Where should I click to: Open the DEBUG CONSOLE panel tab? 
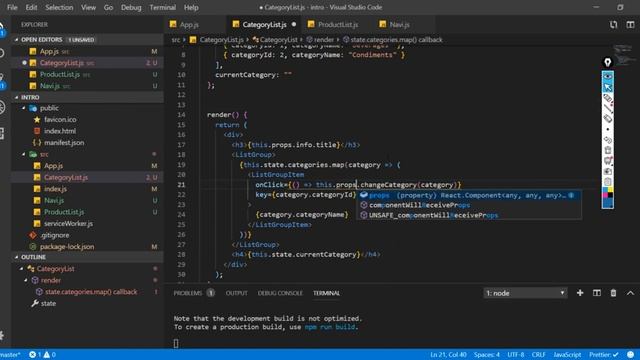280,293
